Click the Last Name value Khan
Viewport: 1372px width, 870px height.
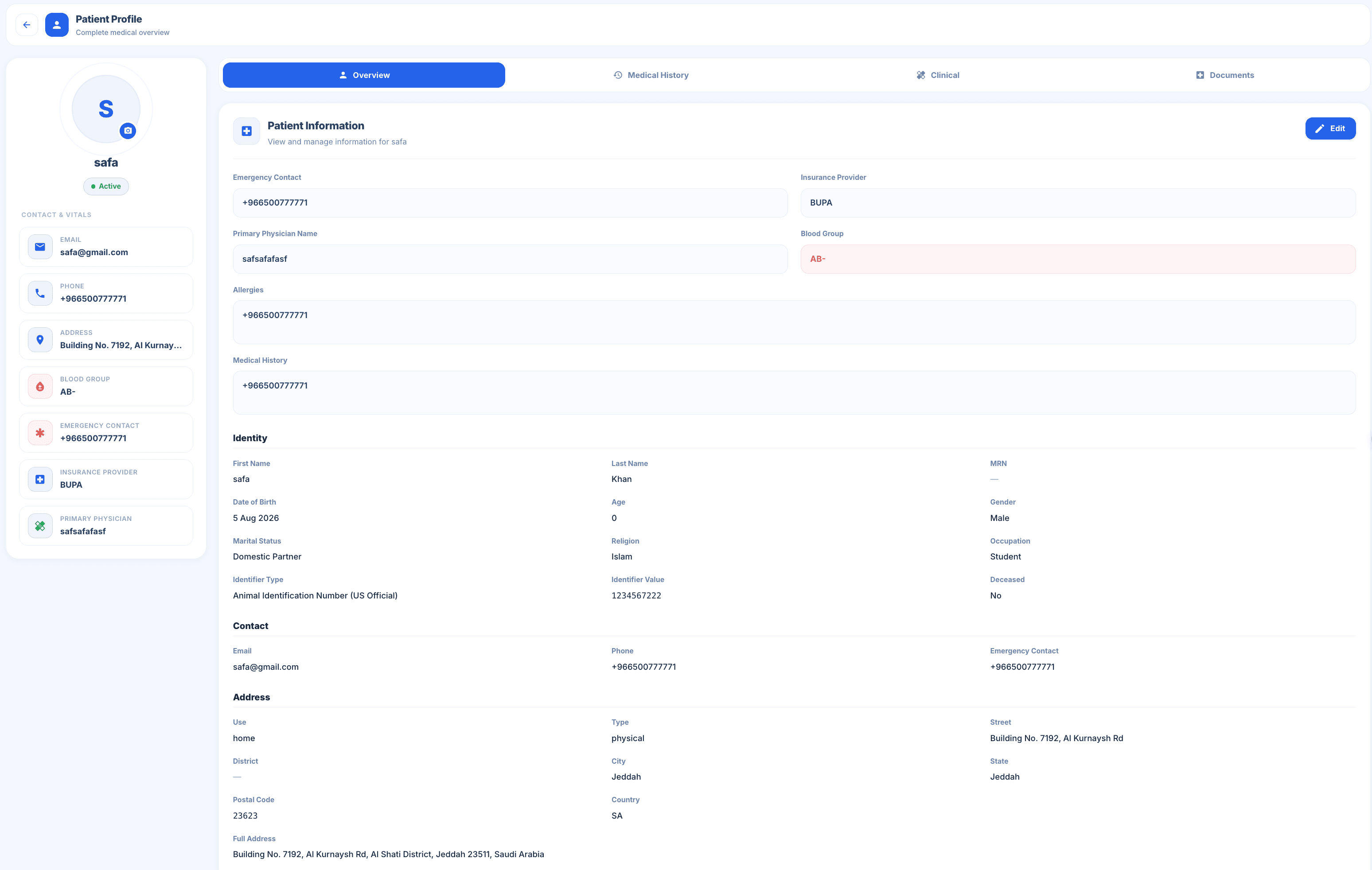pyautogui.click(x=621, y=479)
